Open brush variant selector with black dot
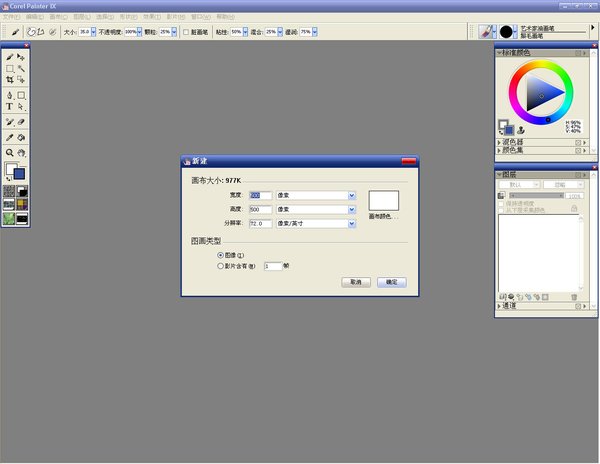Image resolution: width=600 pixels, height=464 pixels. click(506, 32)
